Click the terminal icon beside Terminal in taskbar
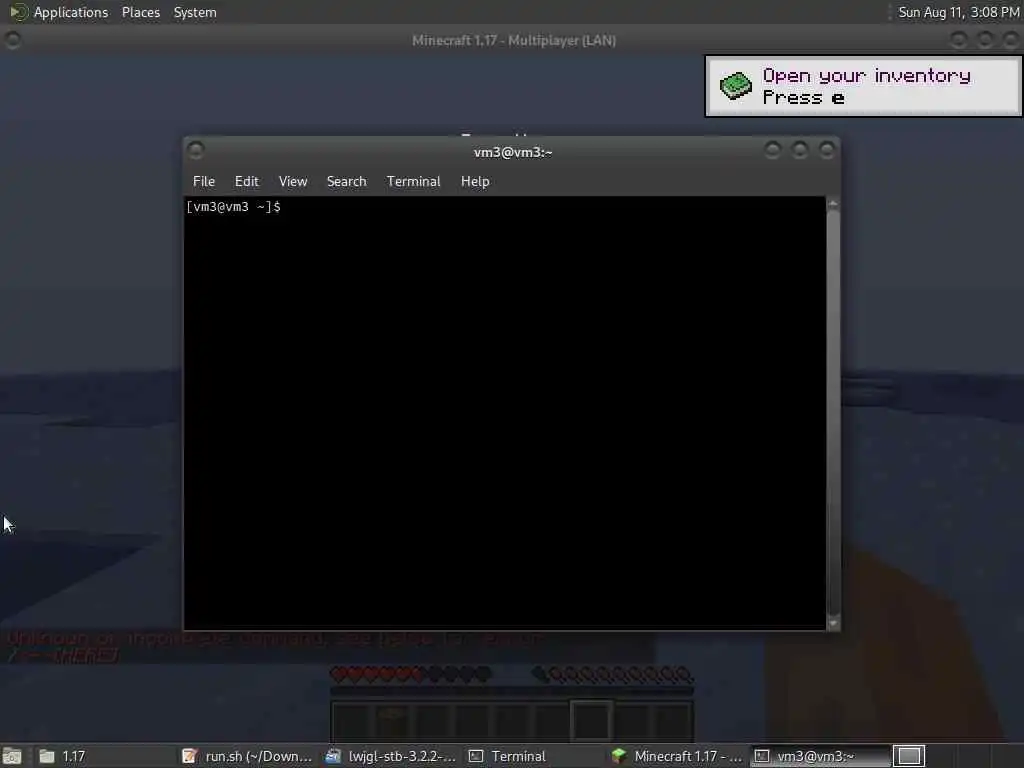 476,756
